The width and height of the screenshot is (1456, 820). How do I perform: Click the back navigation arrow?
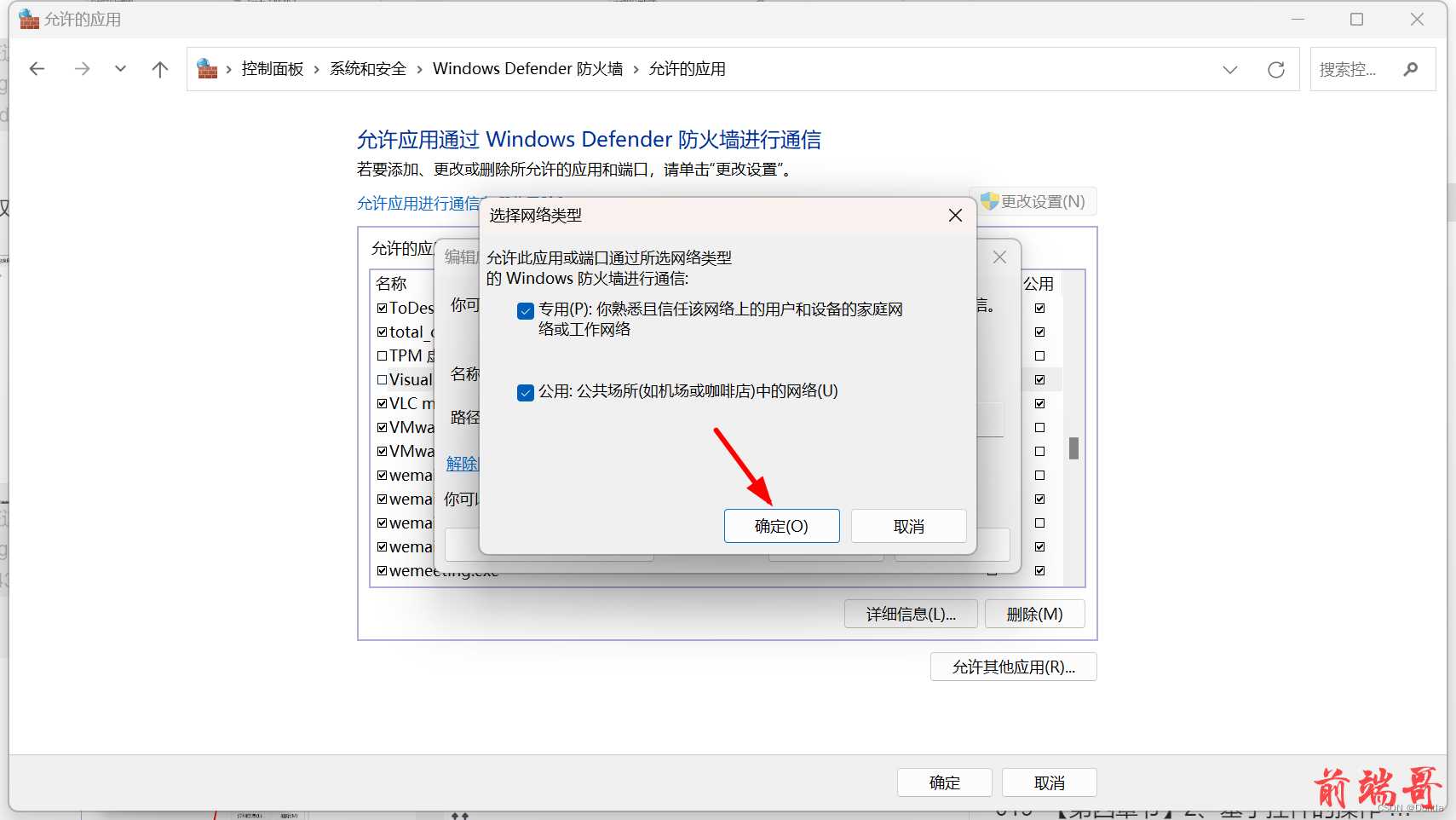click(37, 69)
